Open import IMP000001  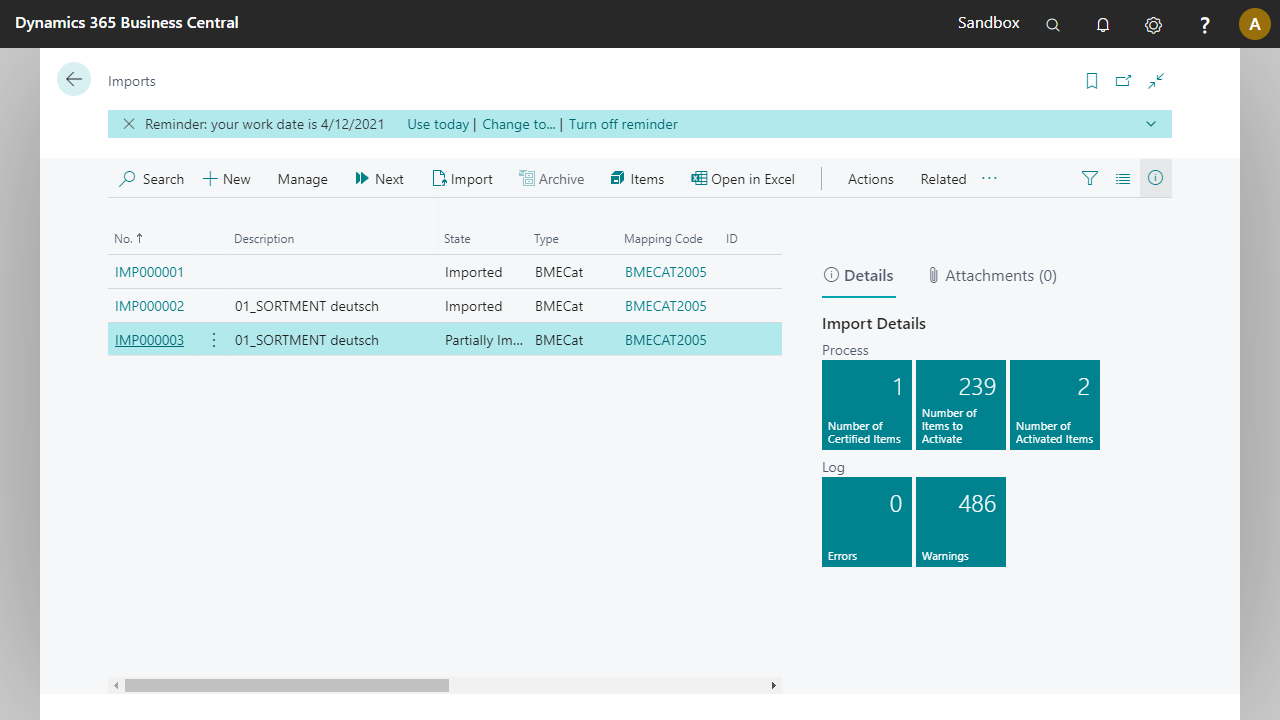click(x=149, y=272)
